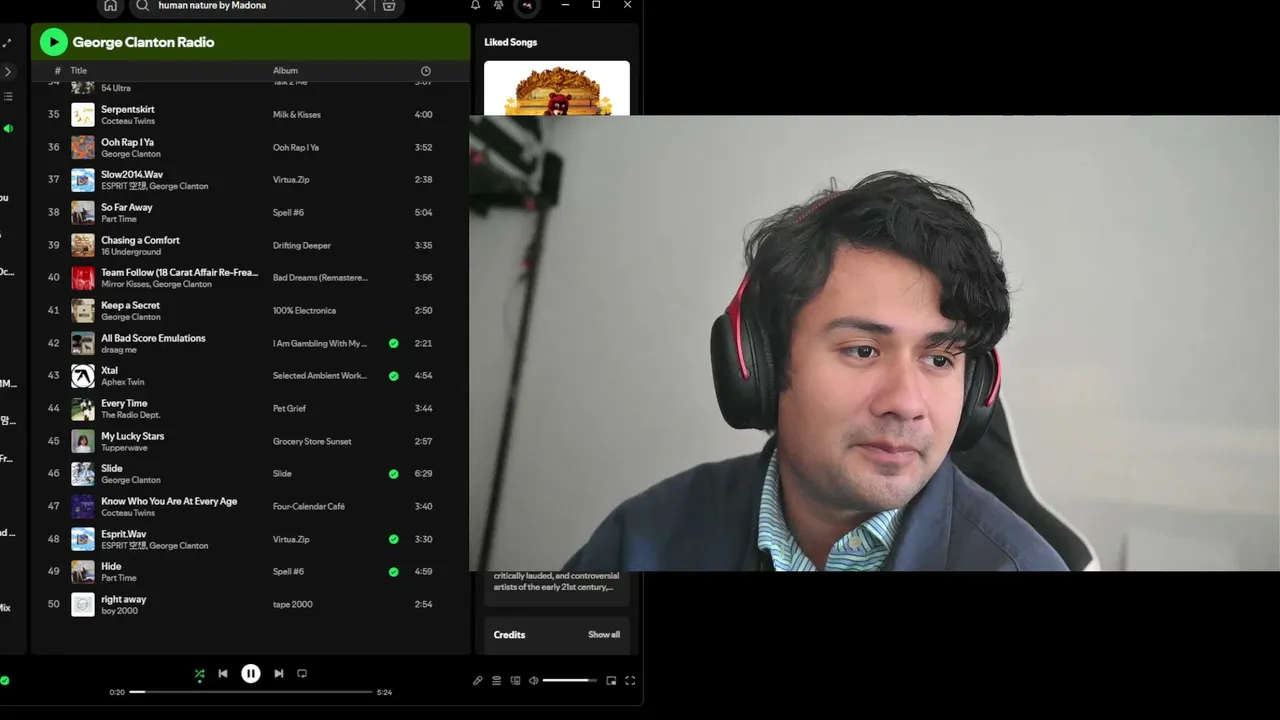Open artist link Cocteau Twins under Serpentskirt
This screenshot has width=1280, height=720.
click(128, 121)
